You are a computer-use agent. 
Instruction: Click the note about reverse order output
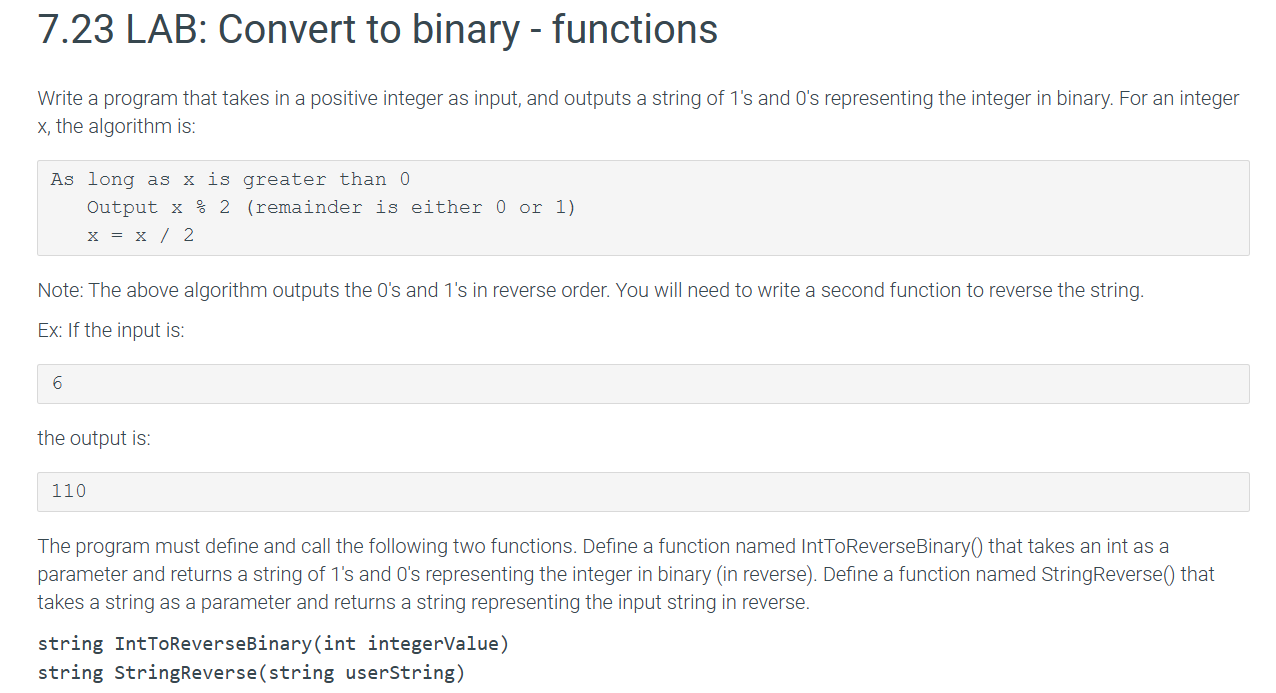590,291
